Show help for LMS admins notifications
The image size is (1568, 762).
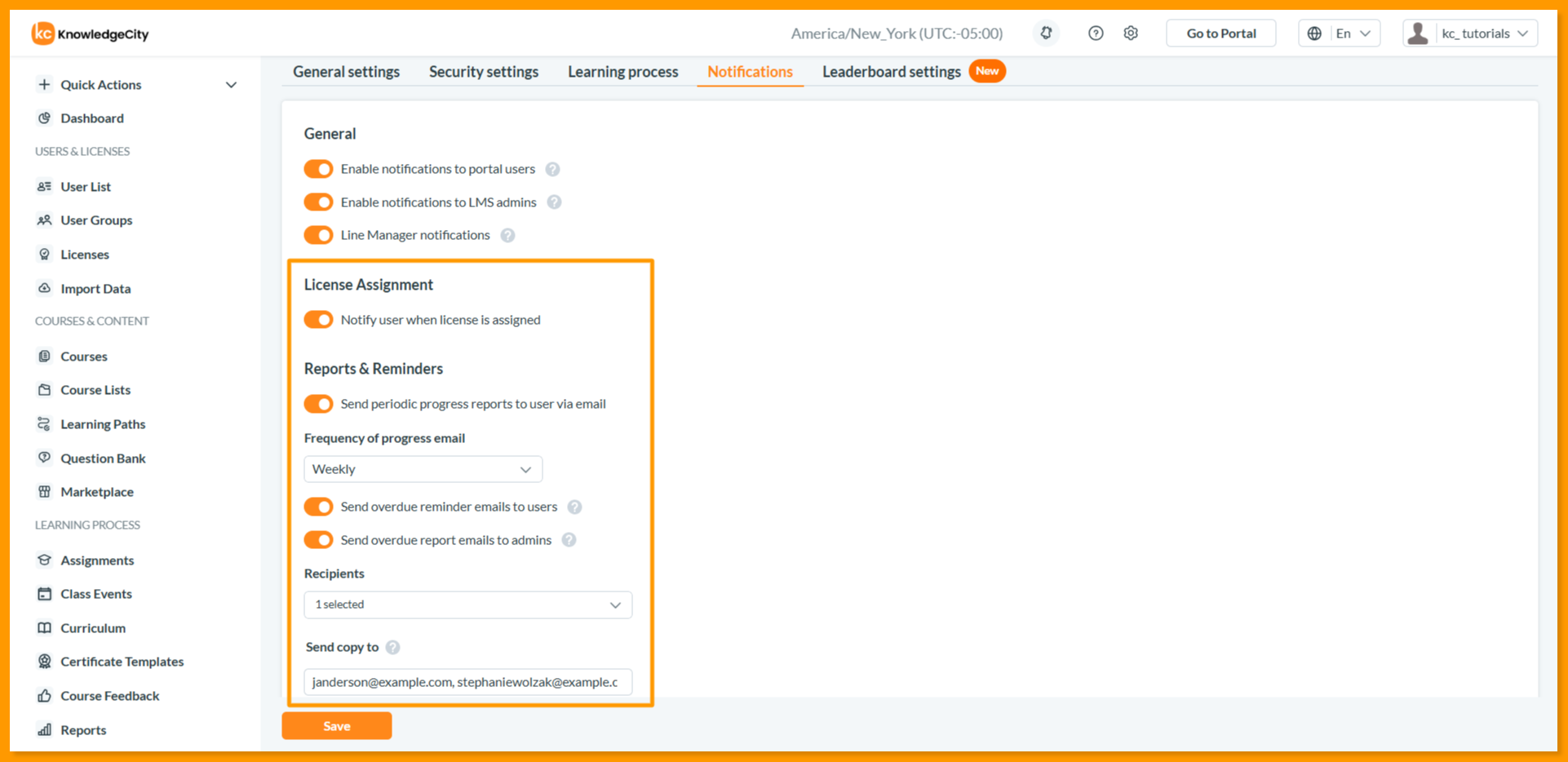tap(555, 202)
